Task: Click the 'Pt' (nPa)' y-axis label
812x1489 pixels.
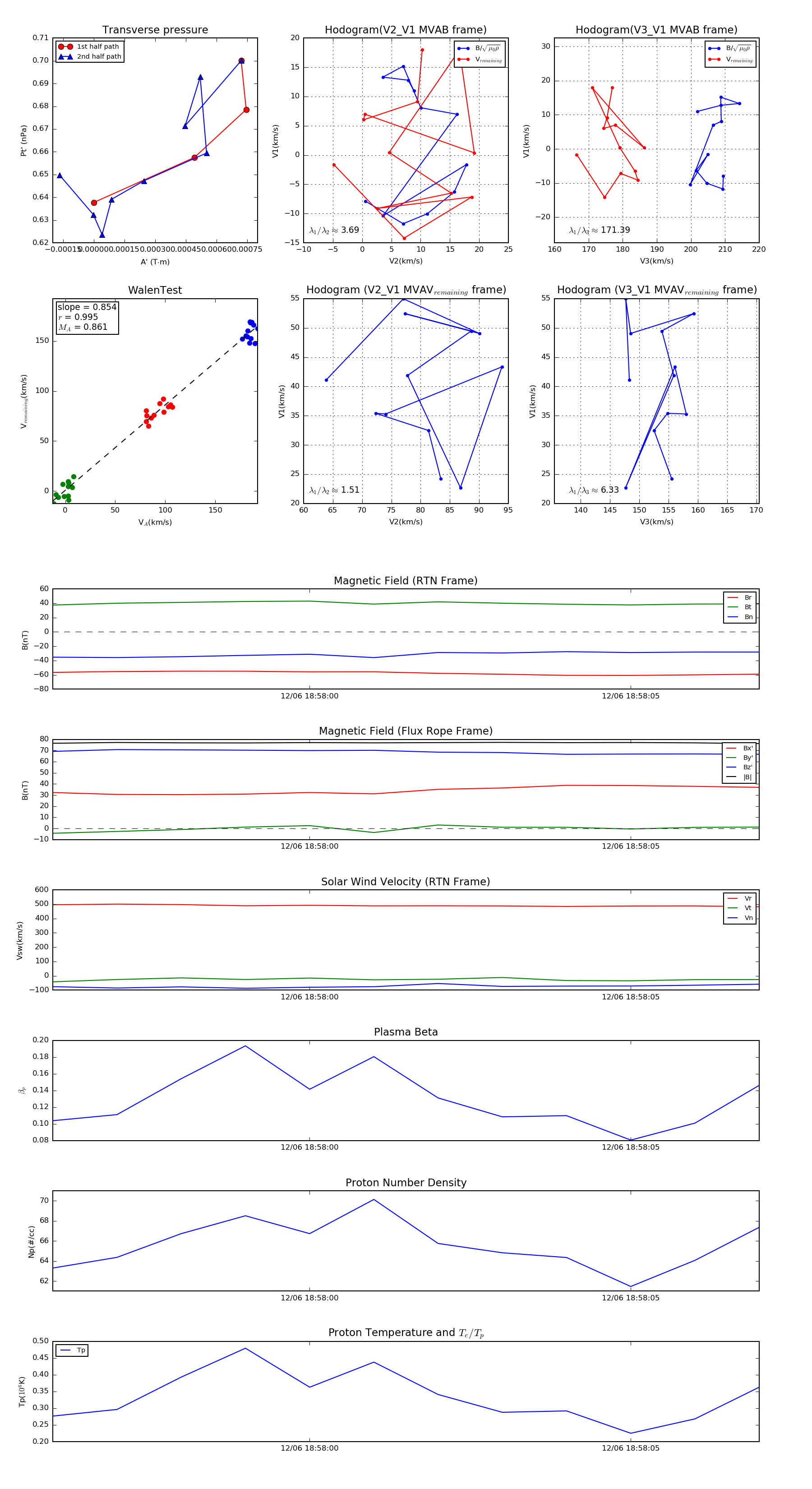Action: click(x=24, y=140)
